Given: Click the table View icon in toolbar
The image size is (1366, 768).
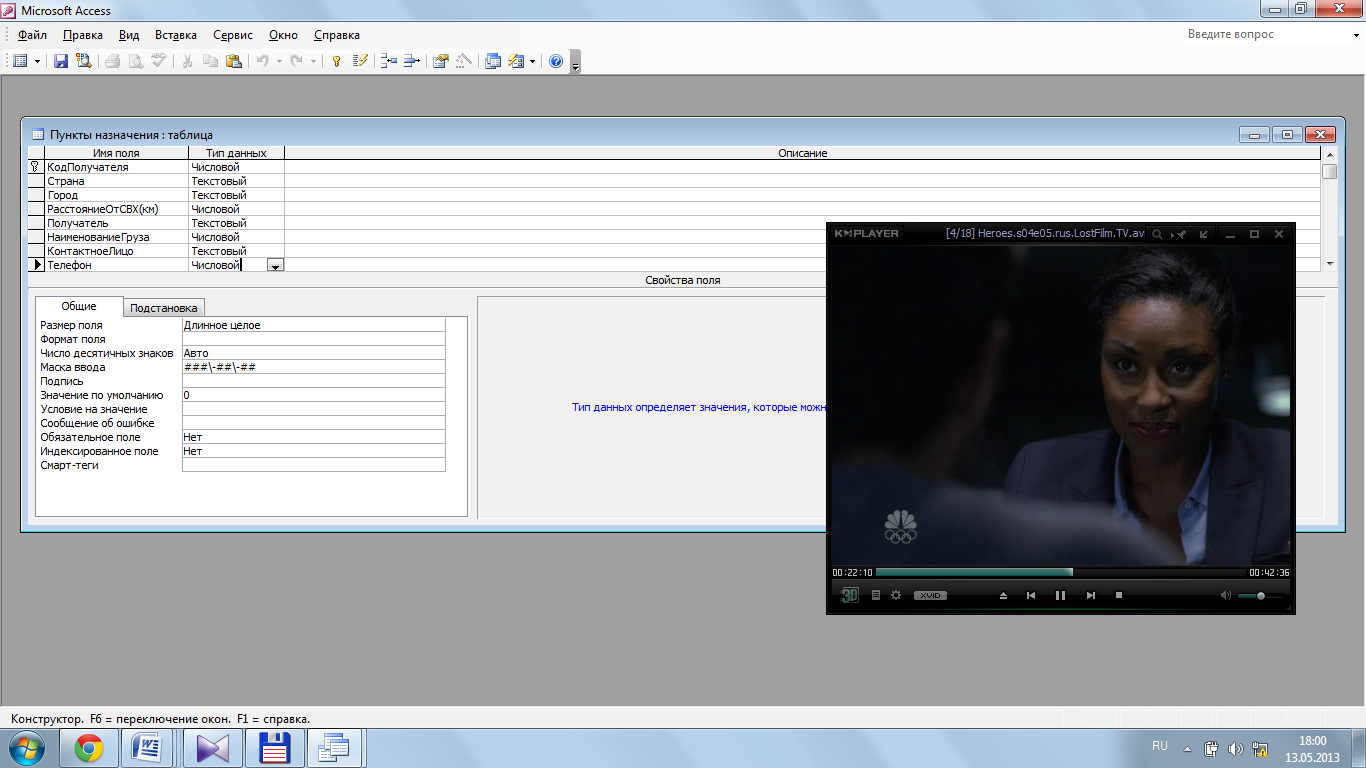Looking at the screenshot, I should (20, 61).
